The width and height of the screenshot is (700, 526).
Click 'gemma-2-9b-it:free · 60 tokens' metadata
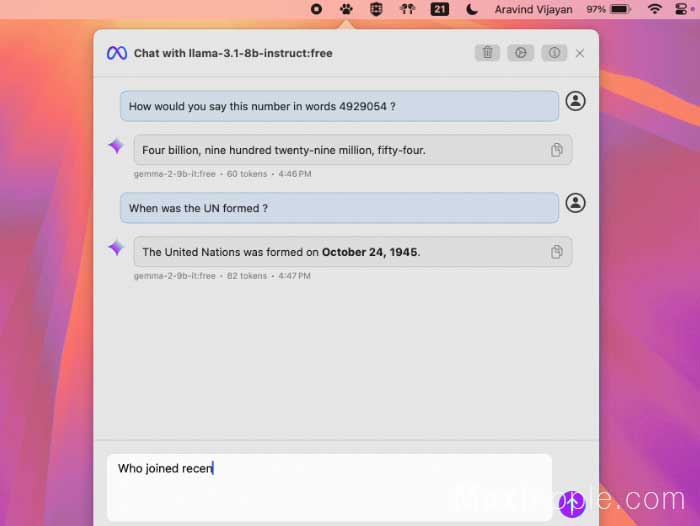tap(223, 174)
